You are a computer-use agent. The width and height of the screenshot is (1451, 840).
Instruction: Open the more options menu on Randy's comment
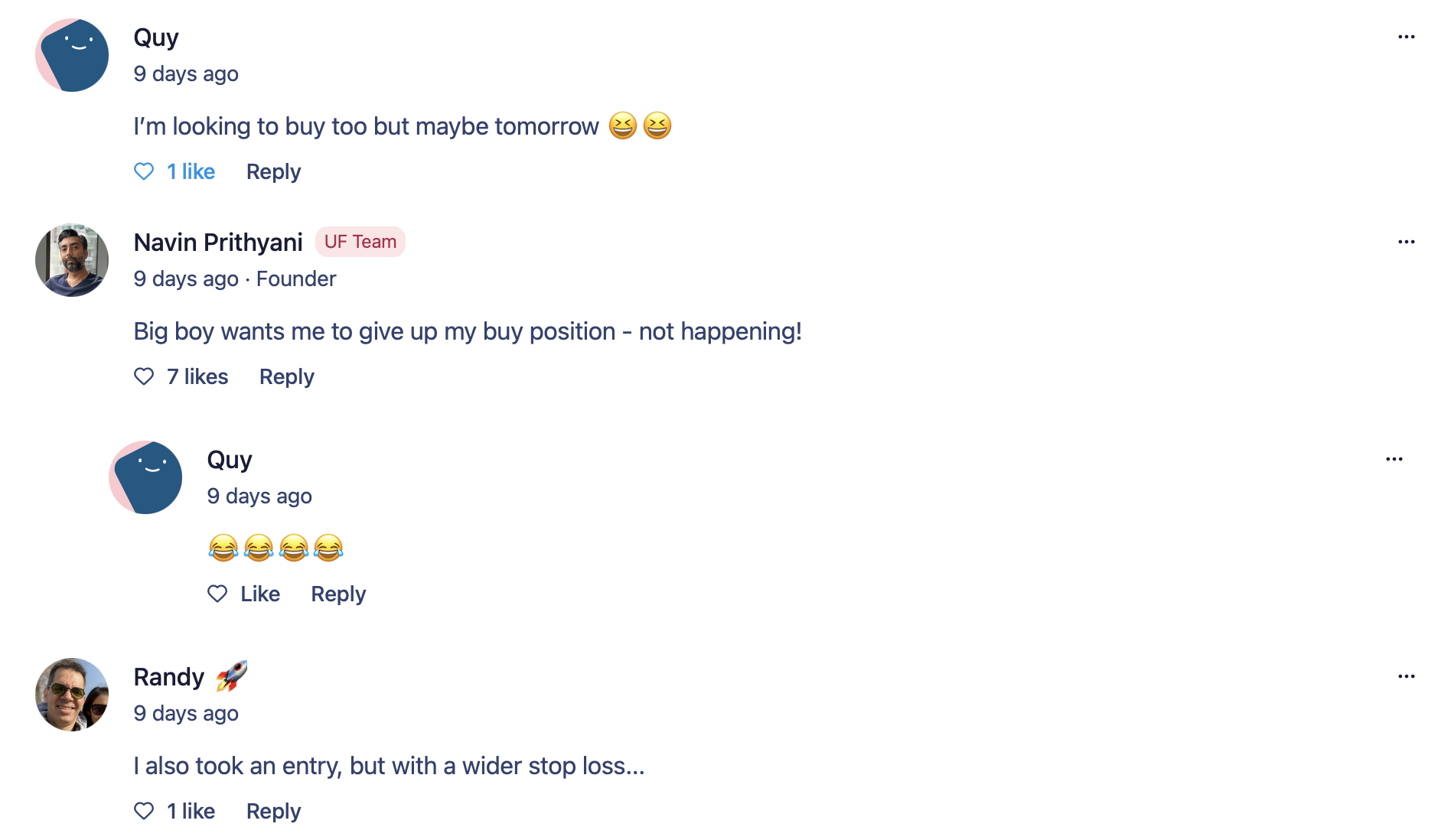click(x=1406, y=676)
